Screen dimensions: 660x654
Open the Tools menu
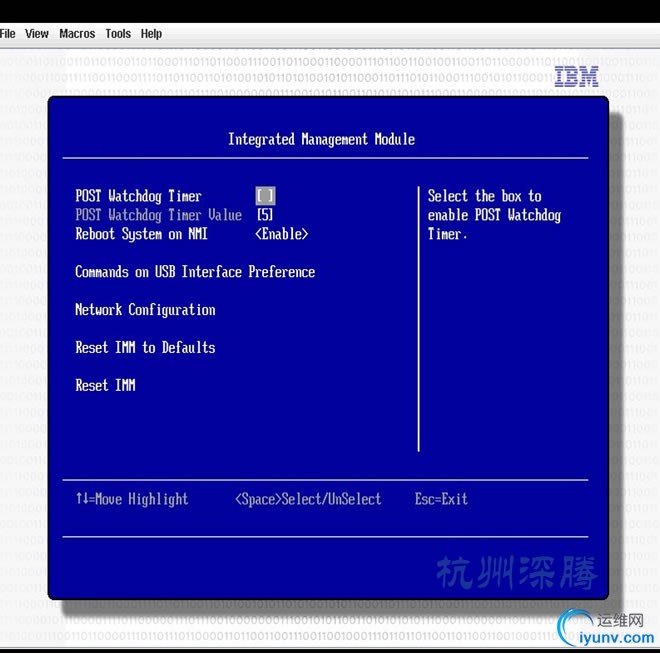[118, 34]
